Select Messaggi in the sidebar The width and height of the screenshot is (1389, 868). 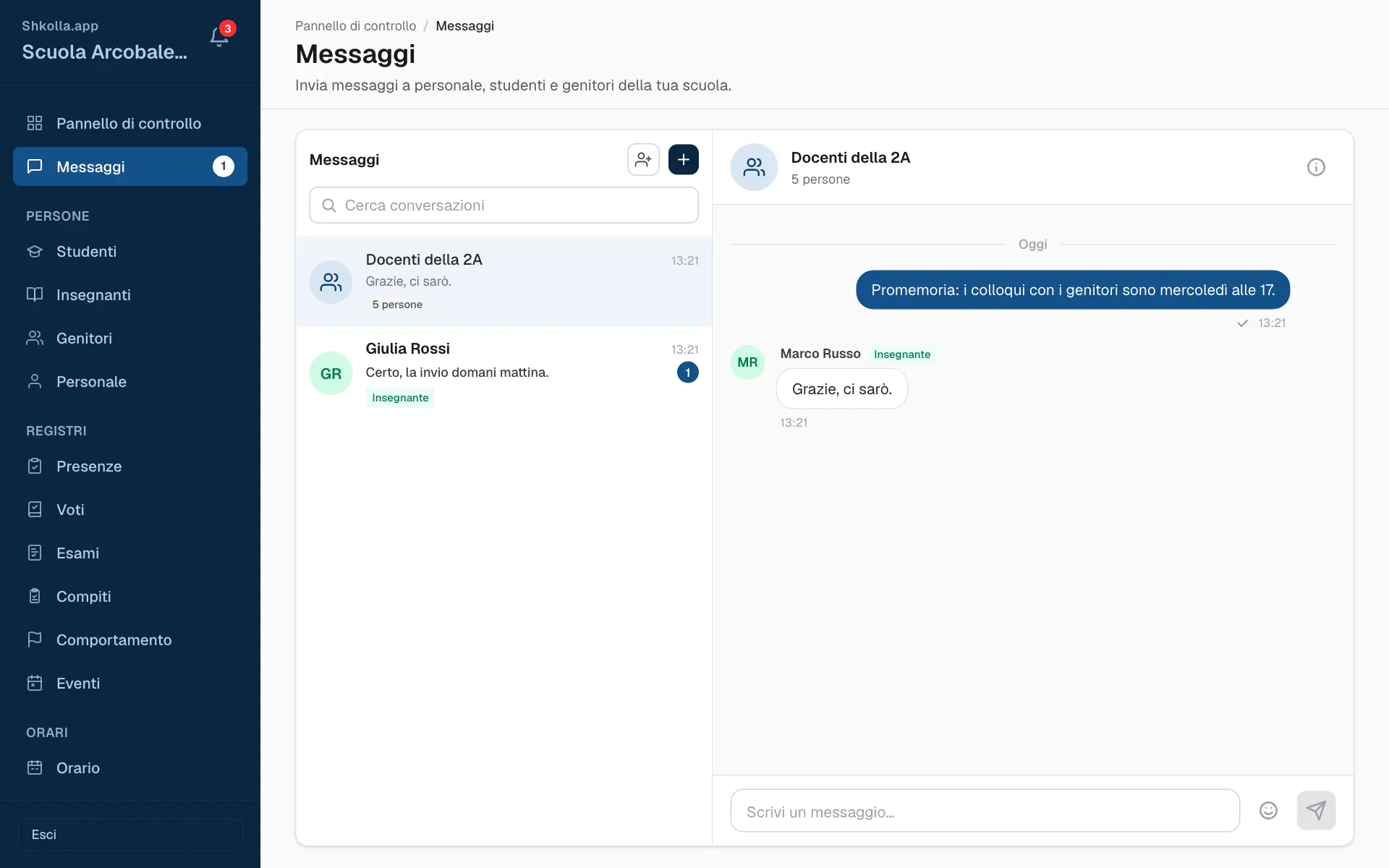(130, 167)
